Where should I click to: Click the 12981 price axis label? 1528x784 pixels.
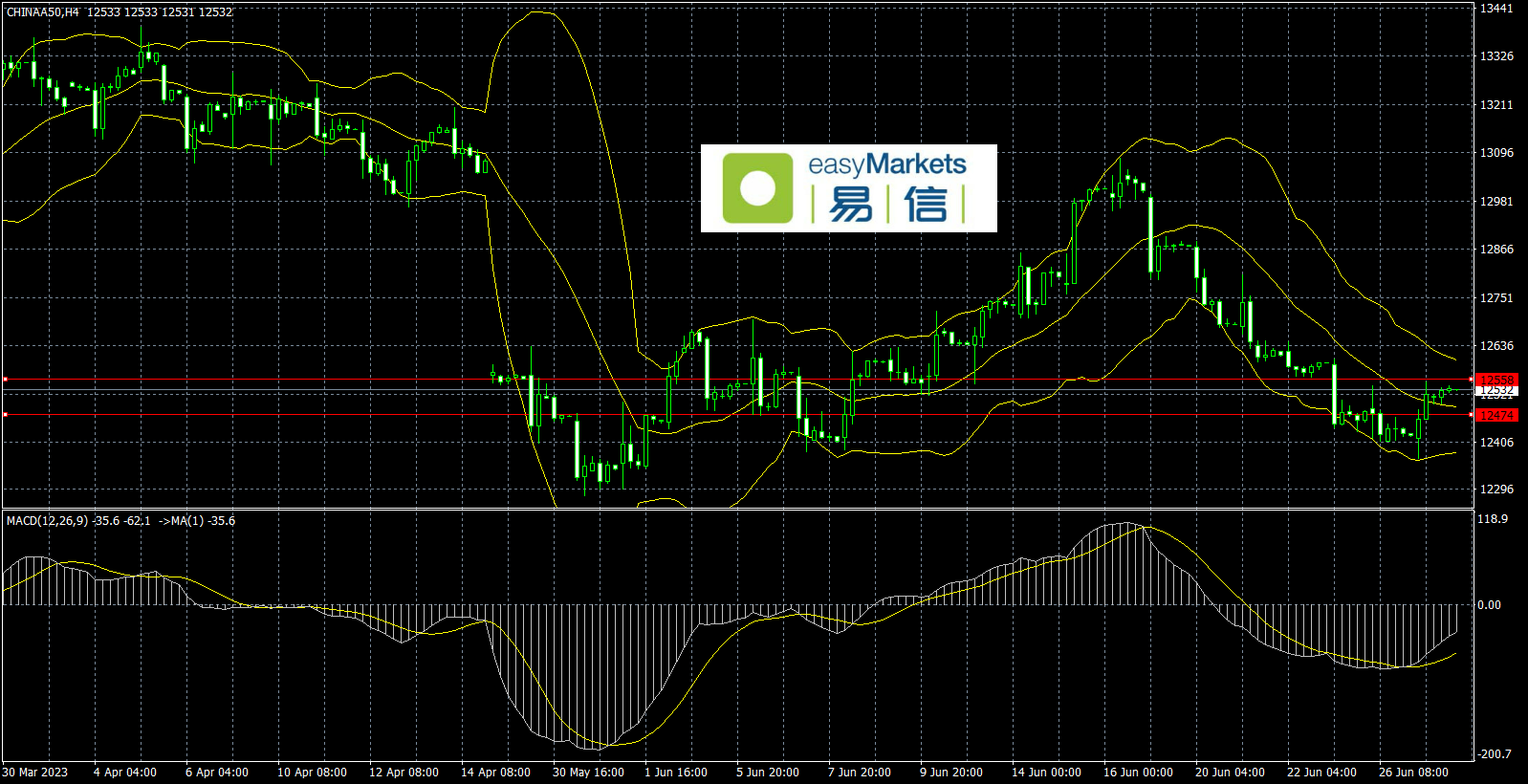point(1496,202)
